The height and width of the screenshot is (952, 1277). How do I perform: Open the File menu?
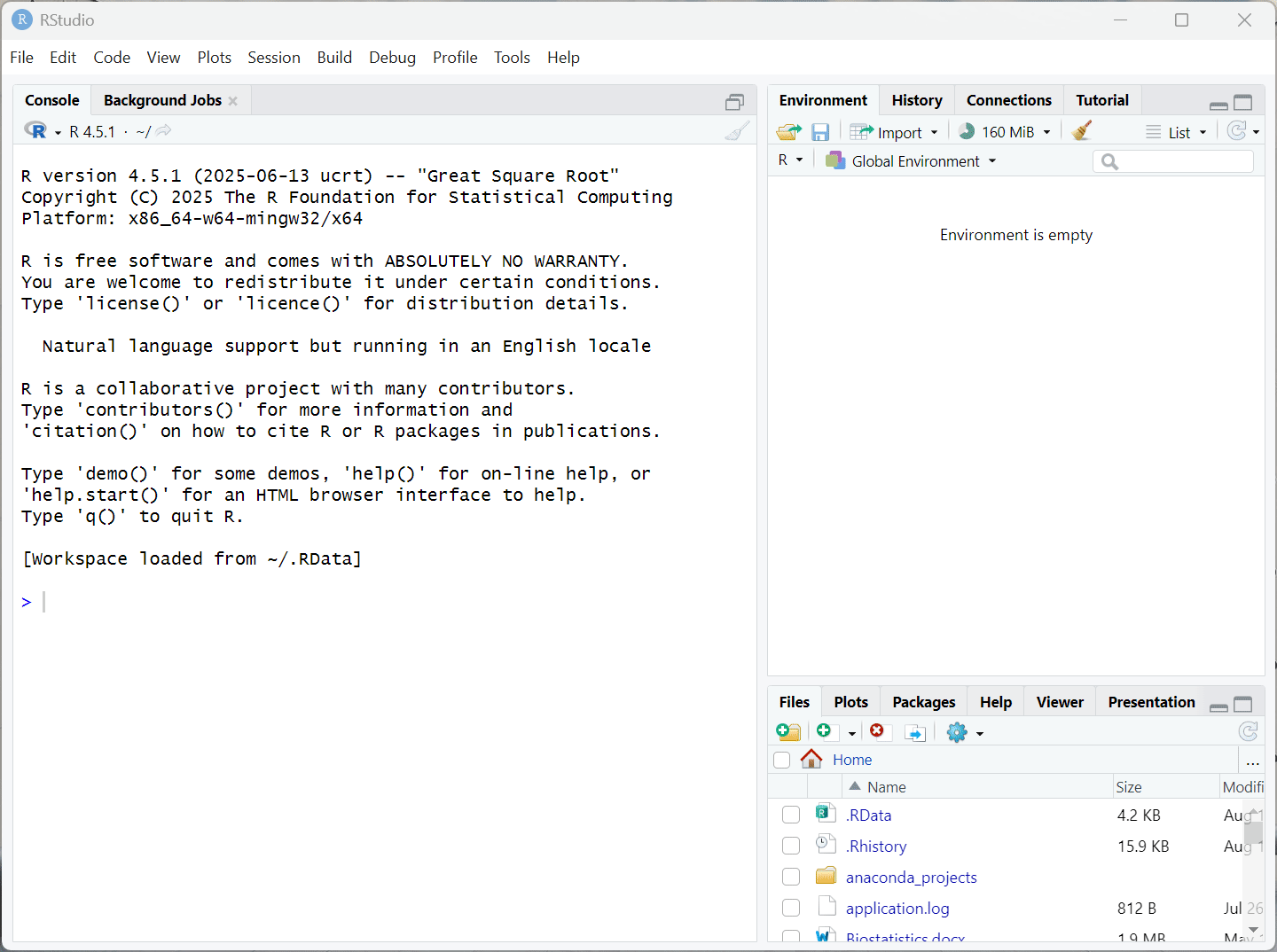coord(22,58)
